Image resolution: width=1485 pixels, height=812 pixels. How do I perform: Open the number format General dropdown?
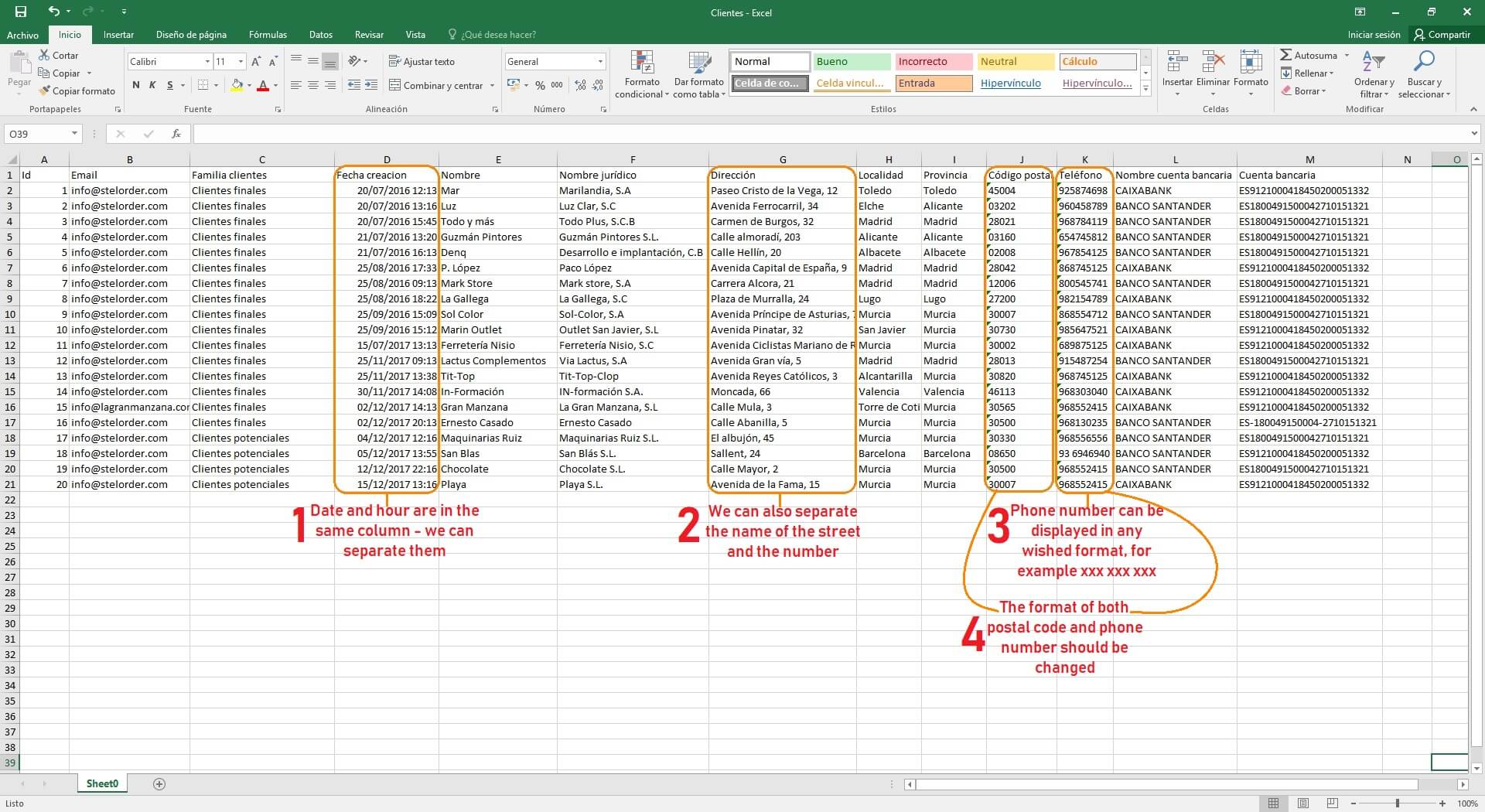tap(600, 62)
